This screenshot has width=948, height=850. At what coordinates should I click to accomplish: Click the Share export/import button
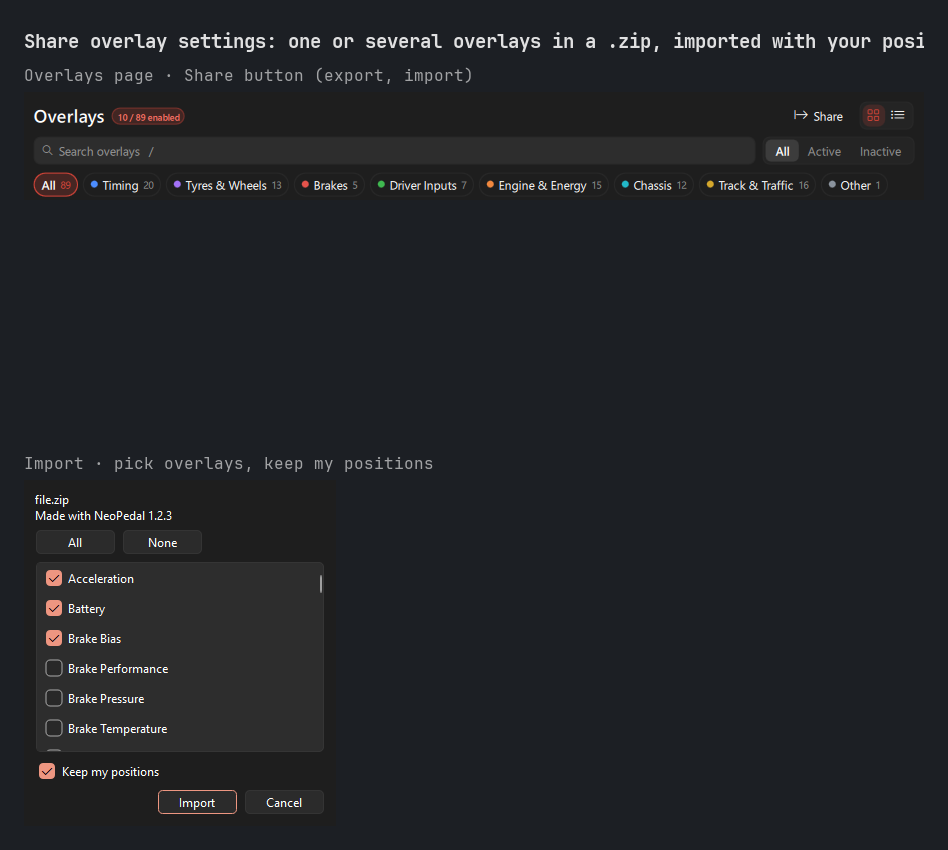coord(818,116)
